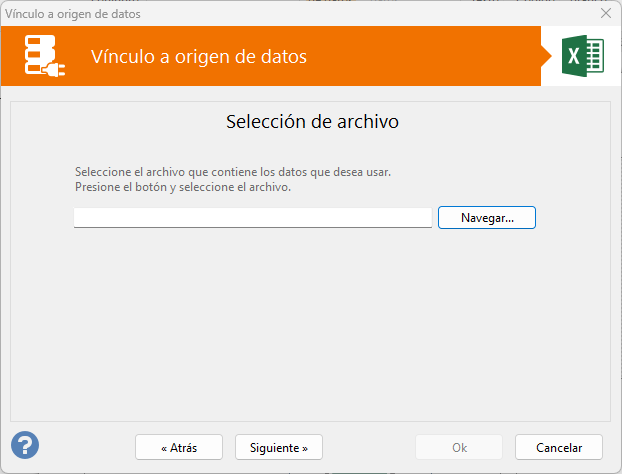Screen dimensions: 622x474
Task: Click the "Presione el botón" instruction line
Action: [x=182, y=187]
